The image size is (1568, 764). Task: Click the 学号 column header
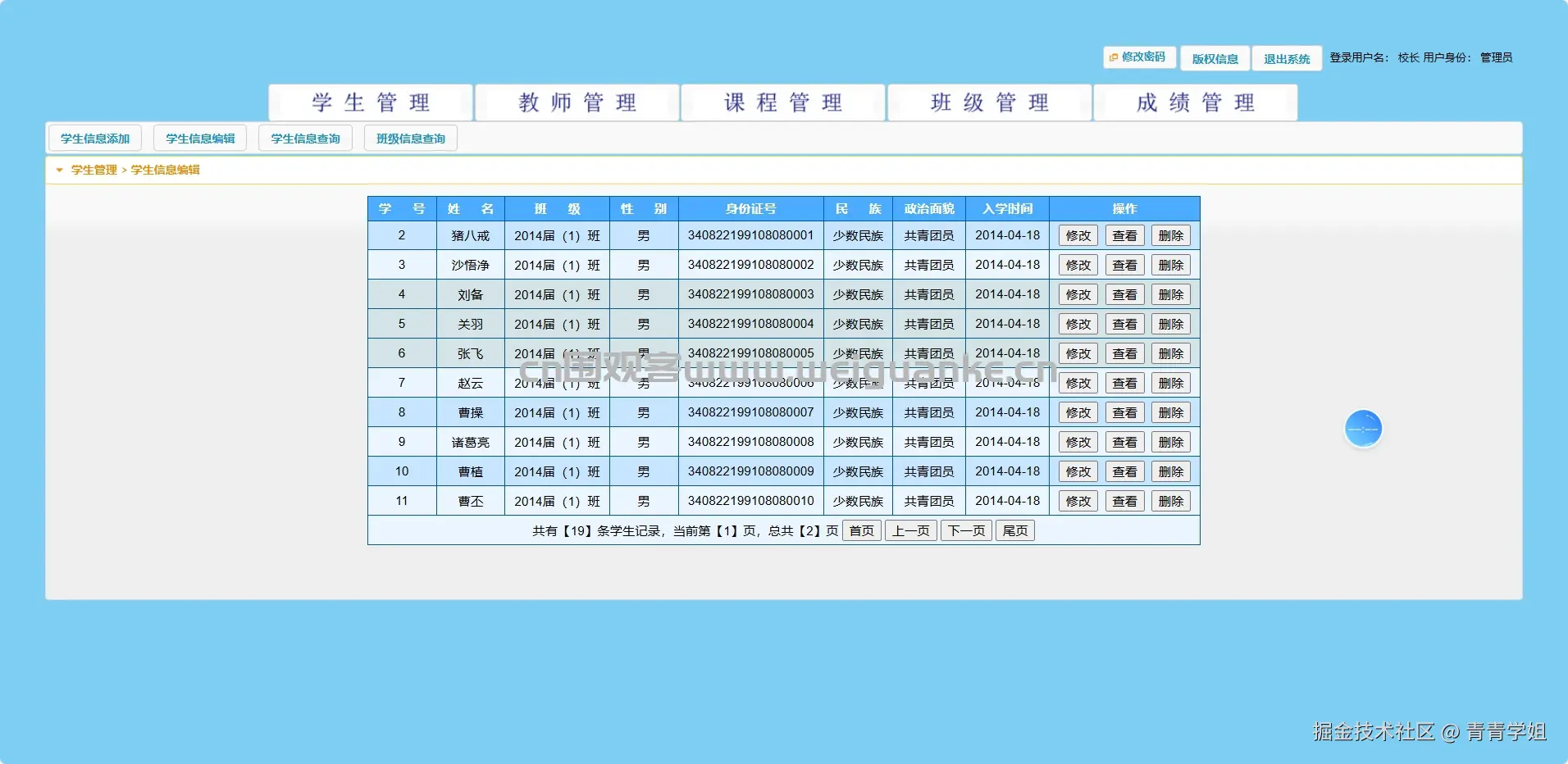[402, 209]
